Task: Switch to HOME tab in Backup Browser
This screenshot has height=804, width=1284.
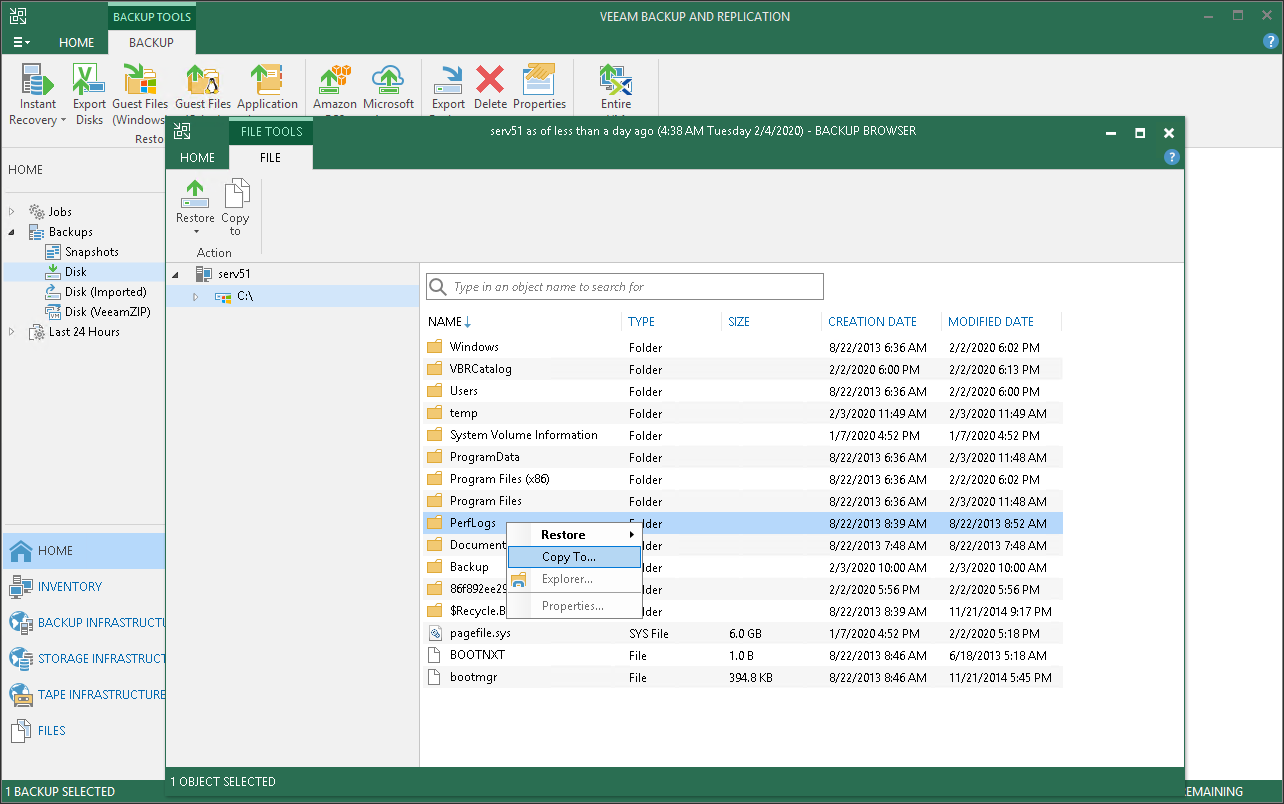Action: pyautogui.click(x=197, y=158)
